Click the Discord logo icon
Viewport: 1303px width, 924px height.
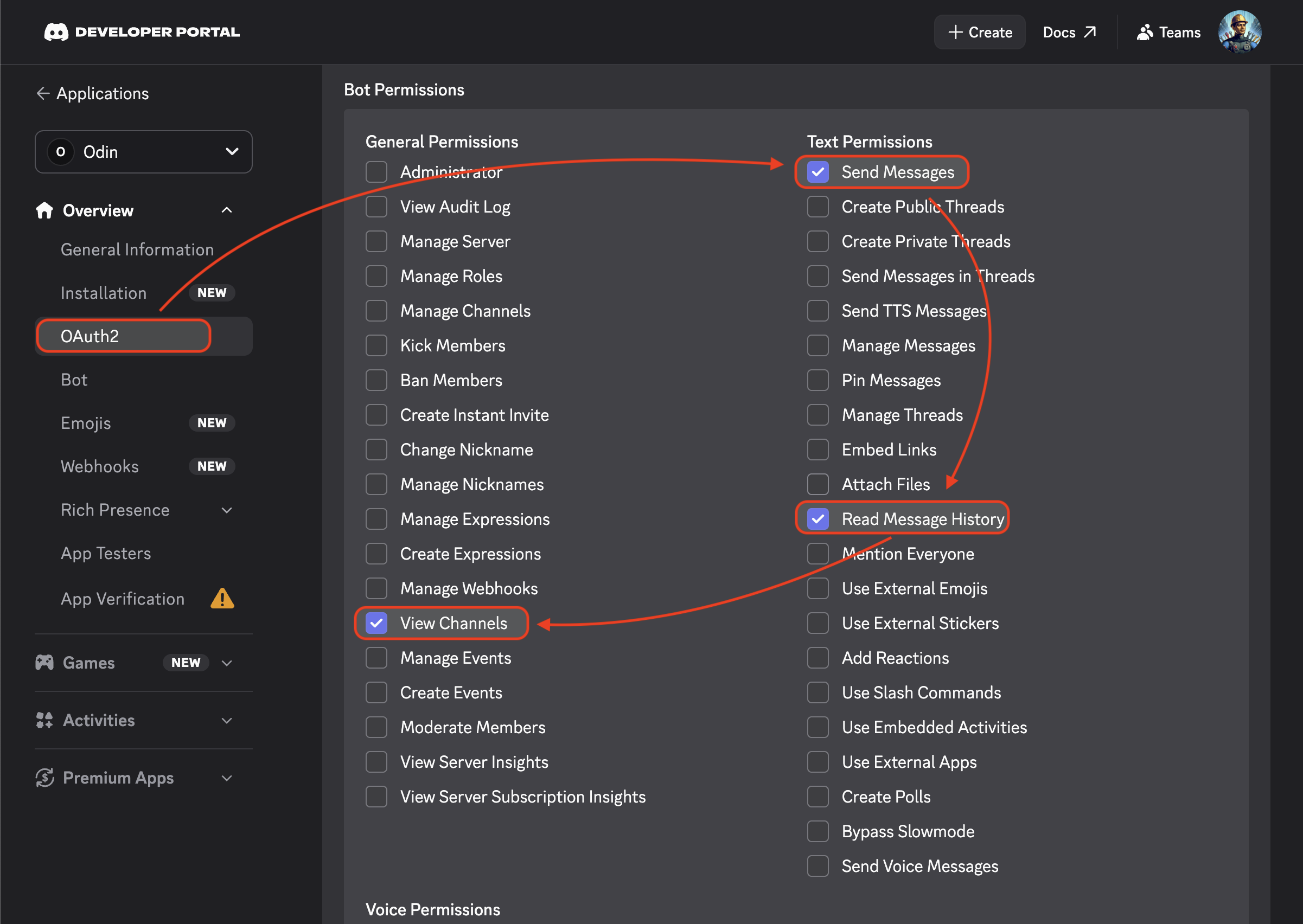click(56, 32)
